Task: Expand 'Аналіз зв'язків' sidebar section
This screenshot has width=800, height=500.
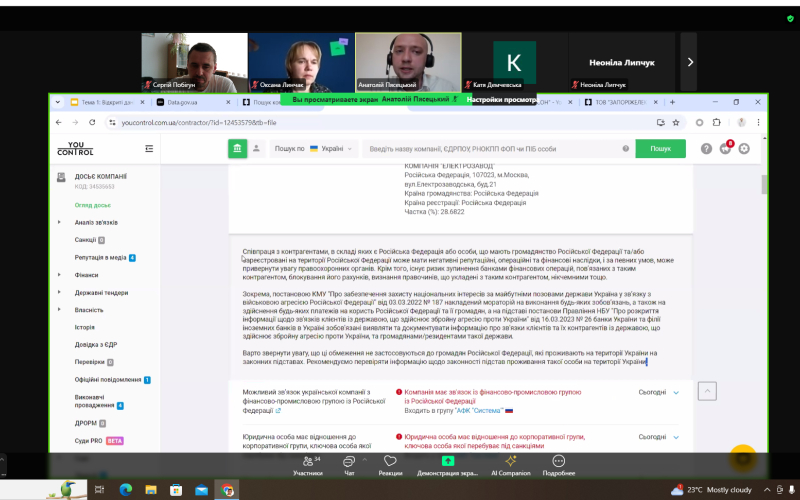Action: (x=59, y=222)
